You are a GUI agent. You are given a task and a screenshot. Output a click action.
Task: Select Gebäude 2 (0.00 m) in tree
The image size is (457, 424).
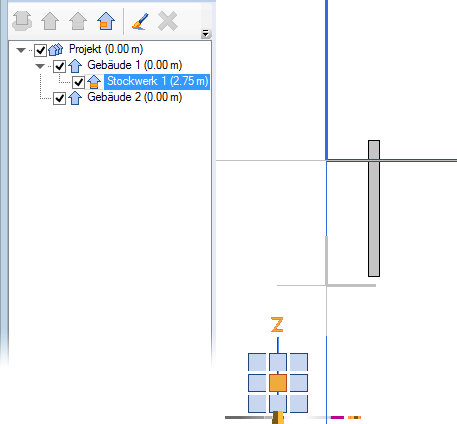135,97
